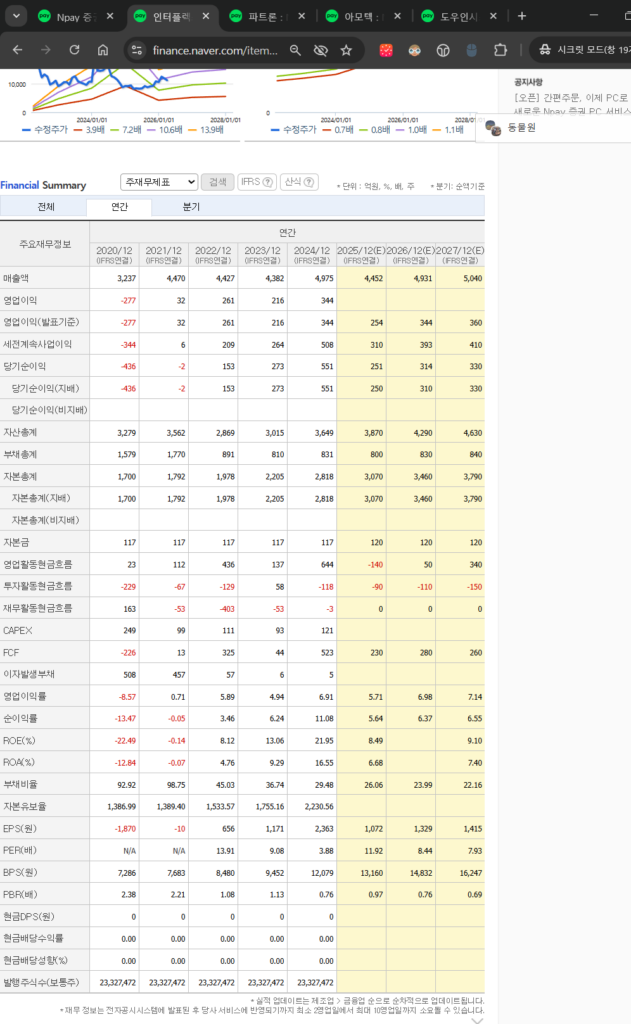Image resolution: width=631 pixels, height=1024 pixels.
Task: Click the IFRS help button
Action: 256,182
